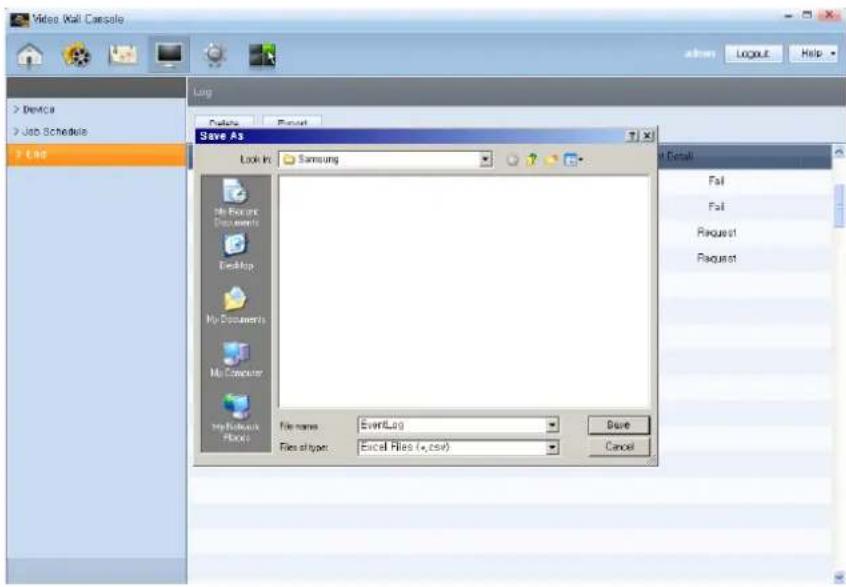Click the Cancel button in Save As
Screen dimensions: 846x587
[619, 447]
